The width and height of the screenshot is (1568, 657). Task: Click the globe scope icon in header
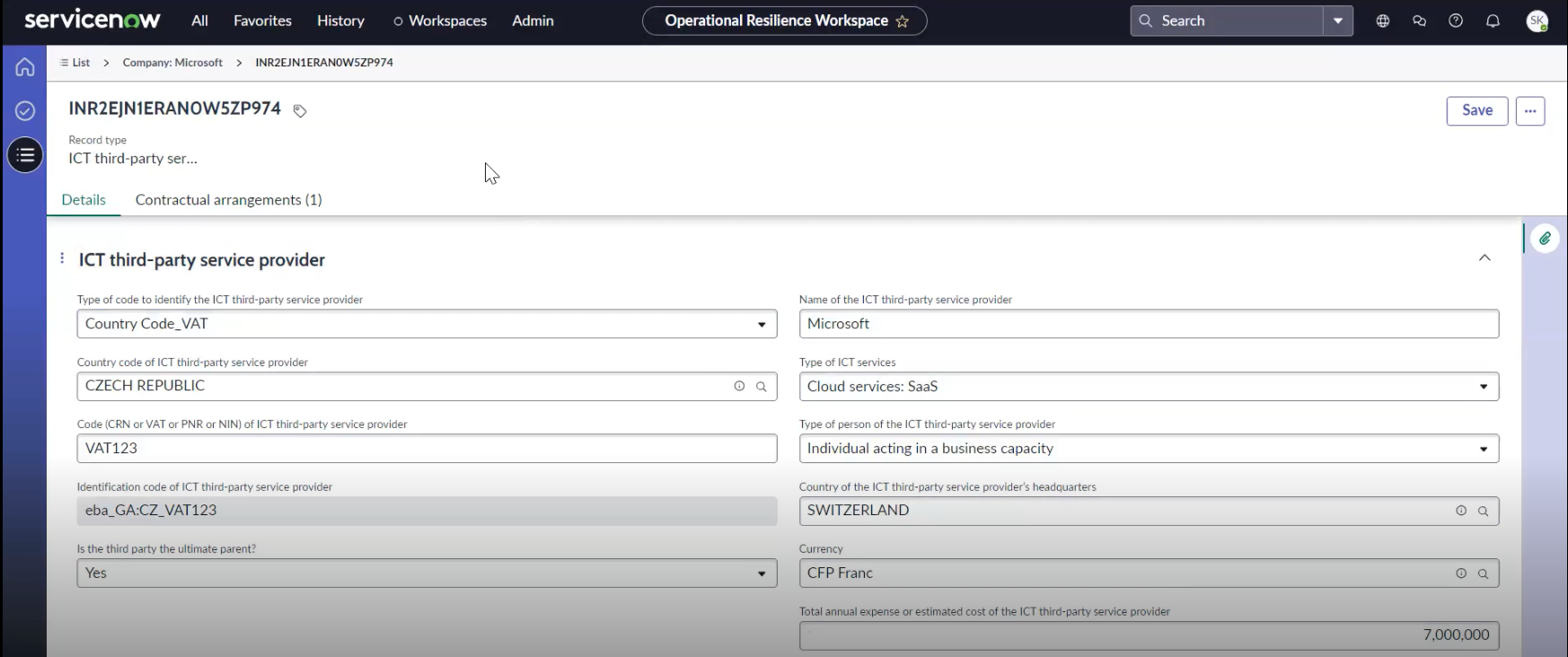pyautogui.click(x=1383, y=21)
